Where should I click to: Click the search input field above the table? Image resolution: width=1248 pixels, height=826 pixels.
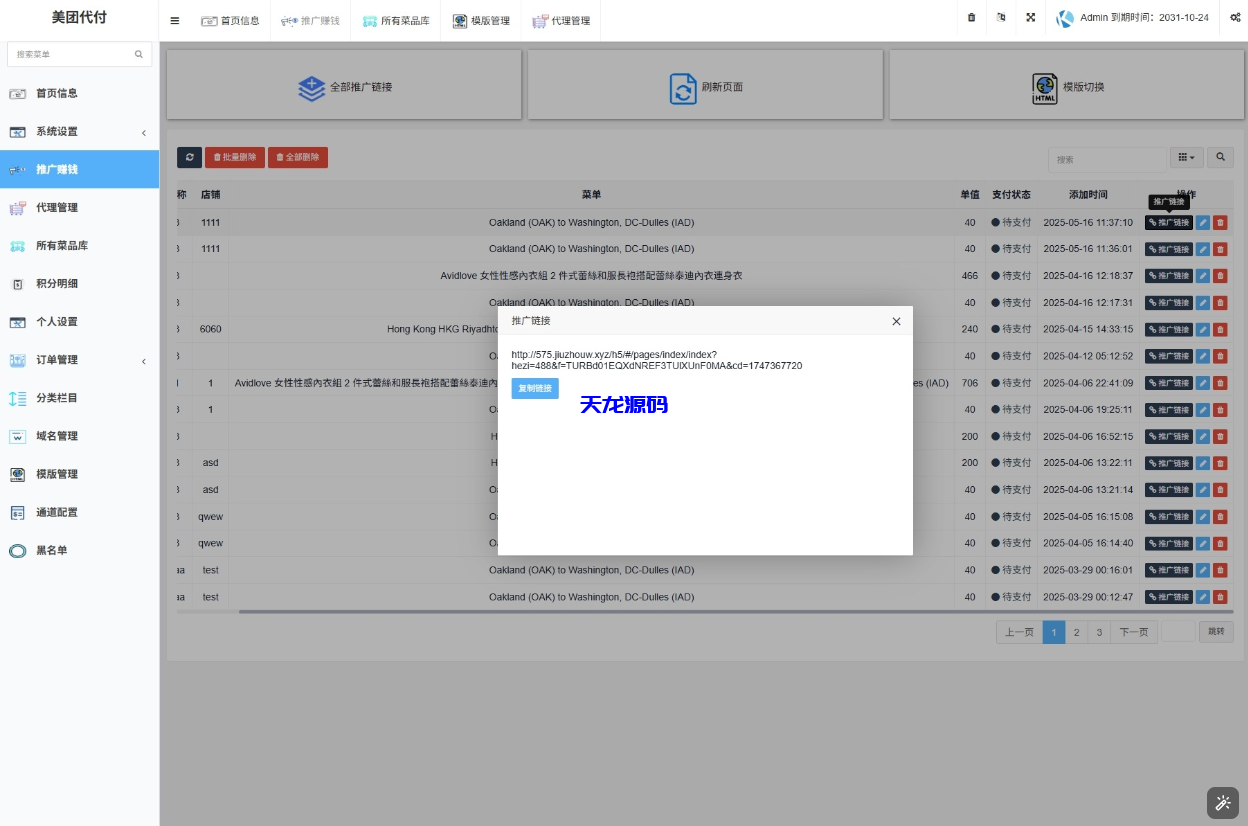tap(1109, 157)
